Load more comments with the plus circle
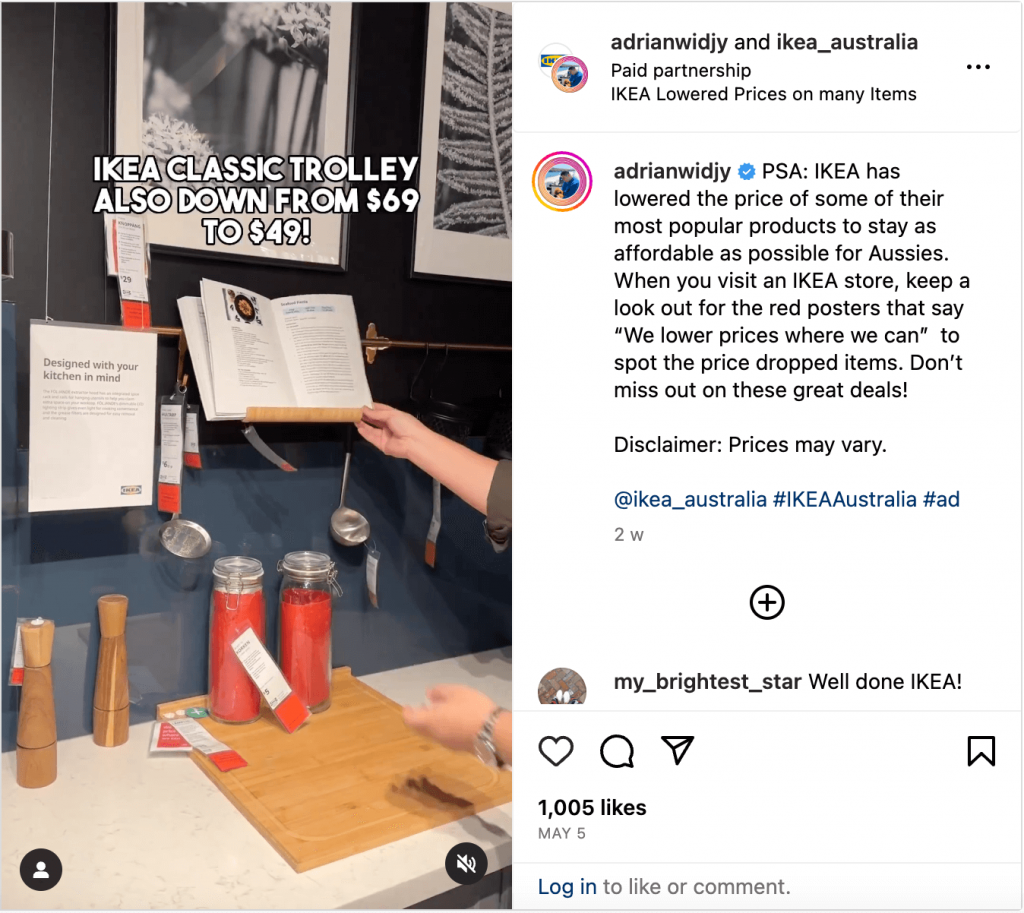The image size is (1024, 913). point(767,602)
